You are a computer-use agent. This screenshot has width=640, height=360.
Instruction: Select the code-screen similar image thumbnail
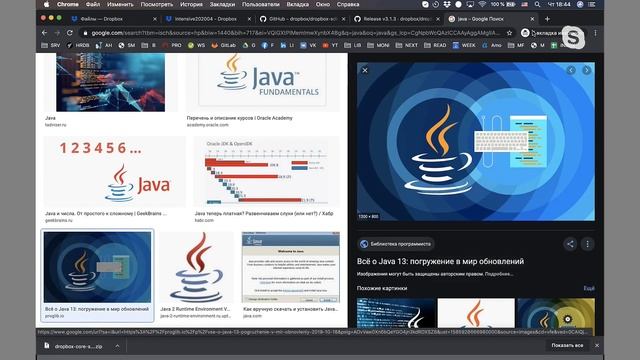click(x=396, y=313)
